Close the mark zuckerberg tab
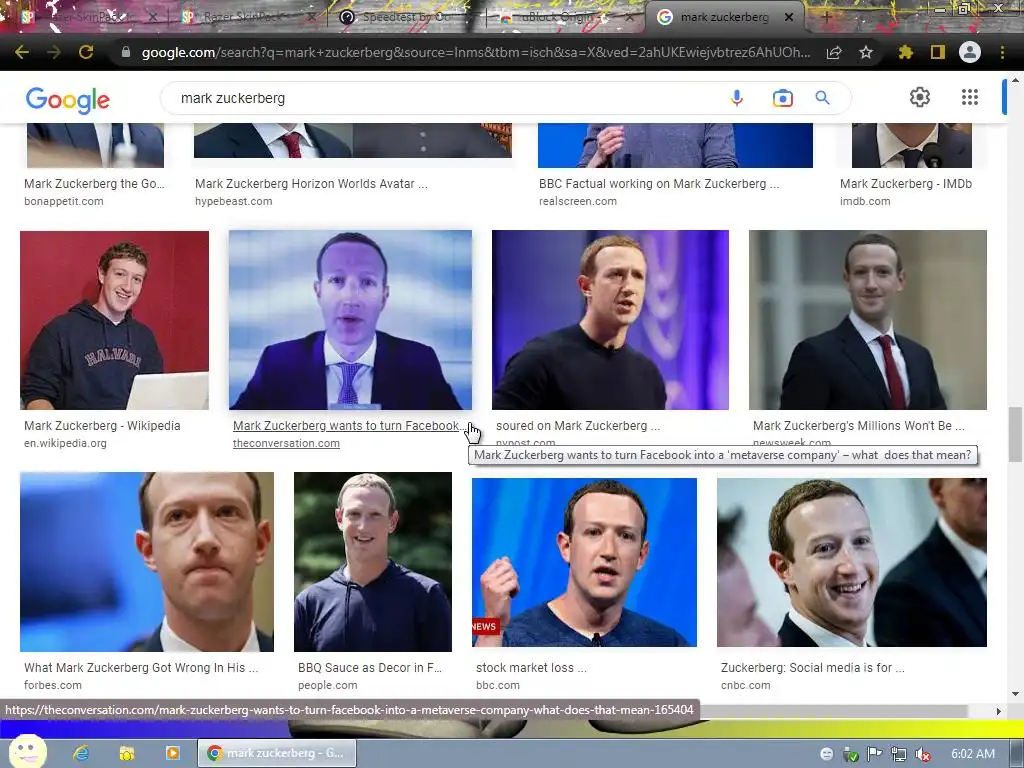 (x=789, y=17)
